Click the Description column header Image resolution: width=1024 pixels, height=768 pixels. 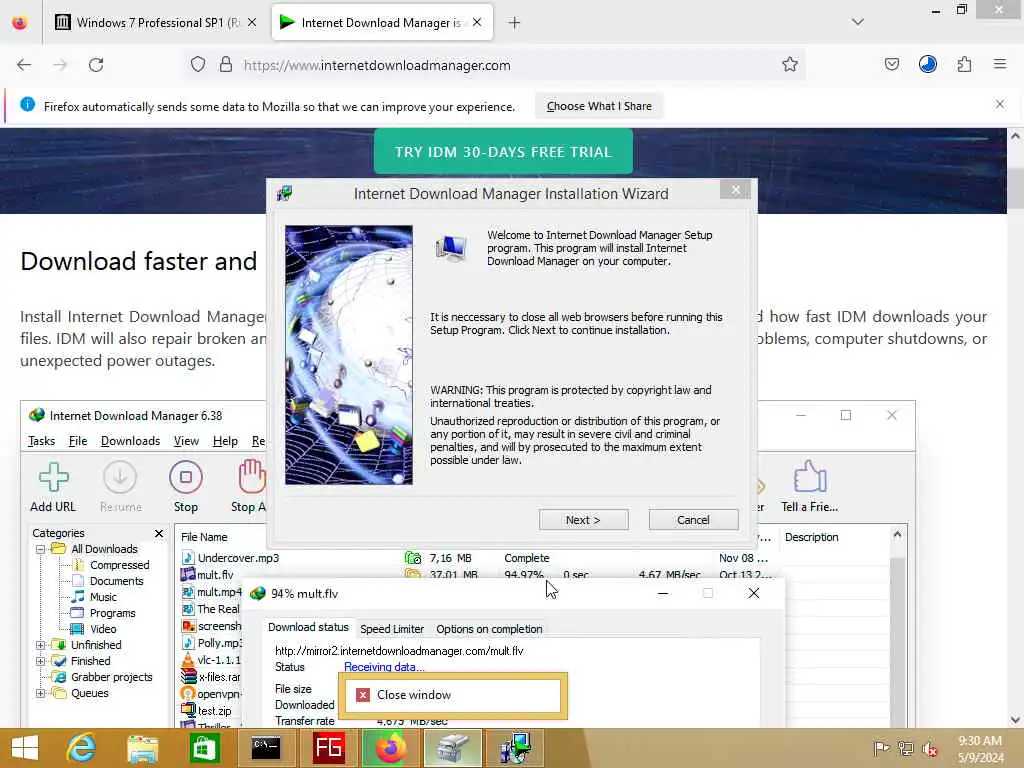click(811, 537)
